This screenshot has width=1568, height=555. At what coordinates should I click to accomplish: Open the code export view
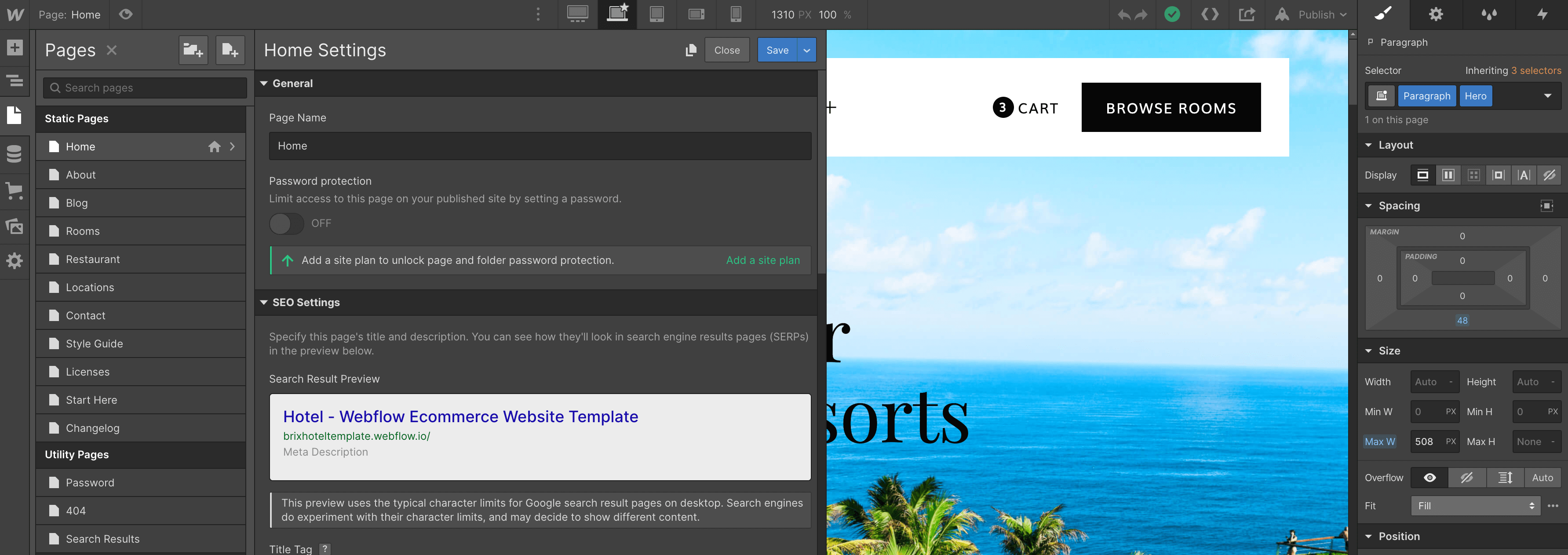click(1210, 14)
